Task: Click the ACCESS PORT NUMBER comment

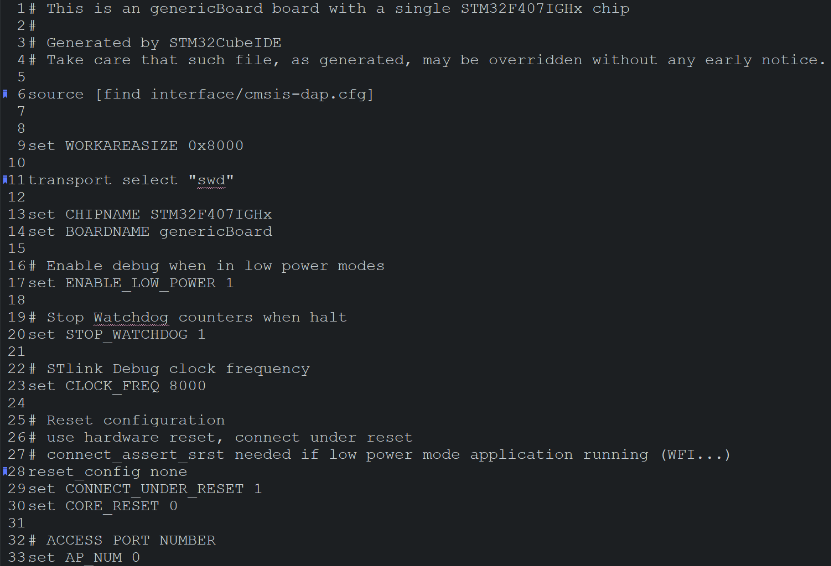Action: tap(131, 540)
